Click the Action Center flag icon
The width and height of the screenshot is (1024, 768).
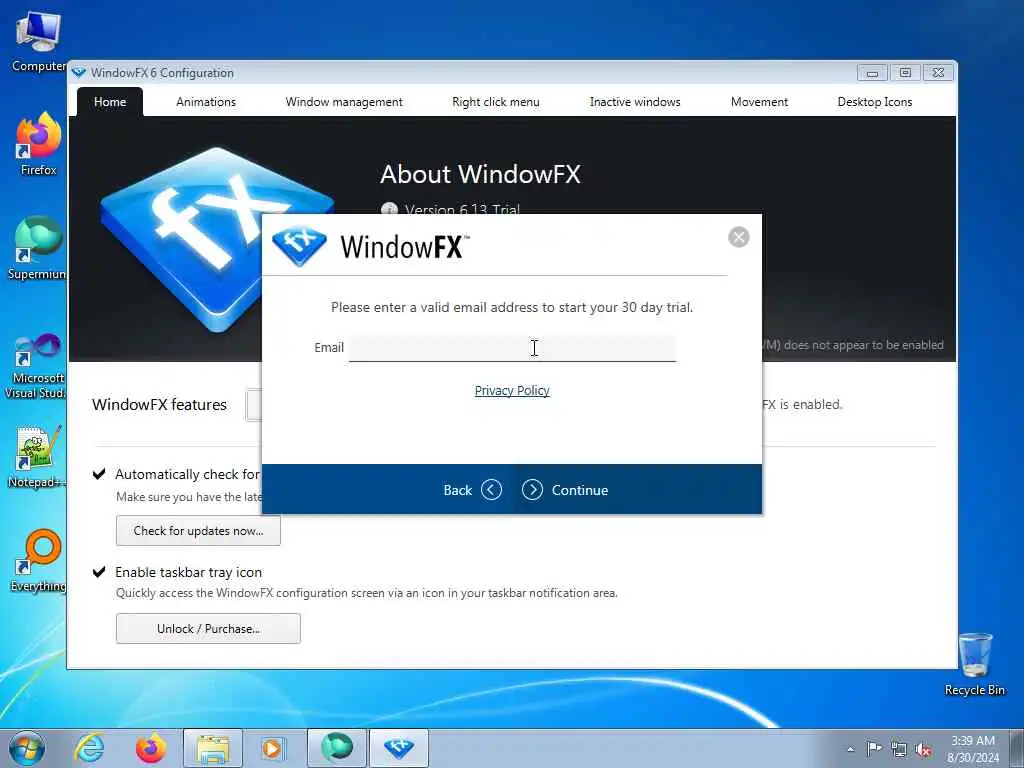point(874,748)
